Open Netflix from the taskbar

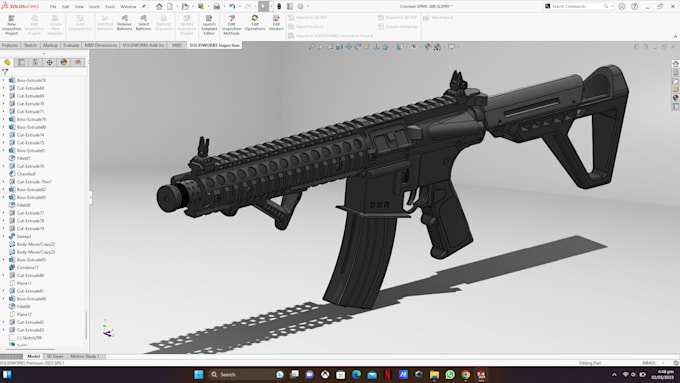click(x=388, y=374)
